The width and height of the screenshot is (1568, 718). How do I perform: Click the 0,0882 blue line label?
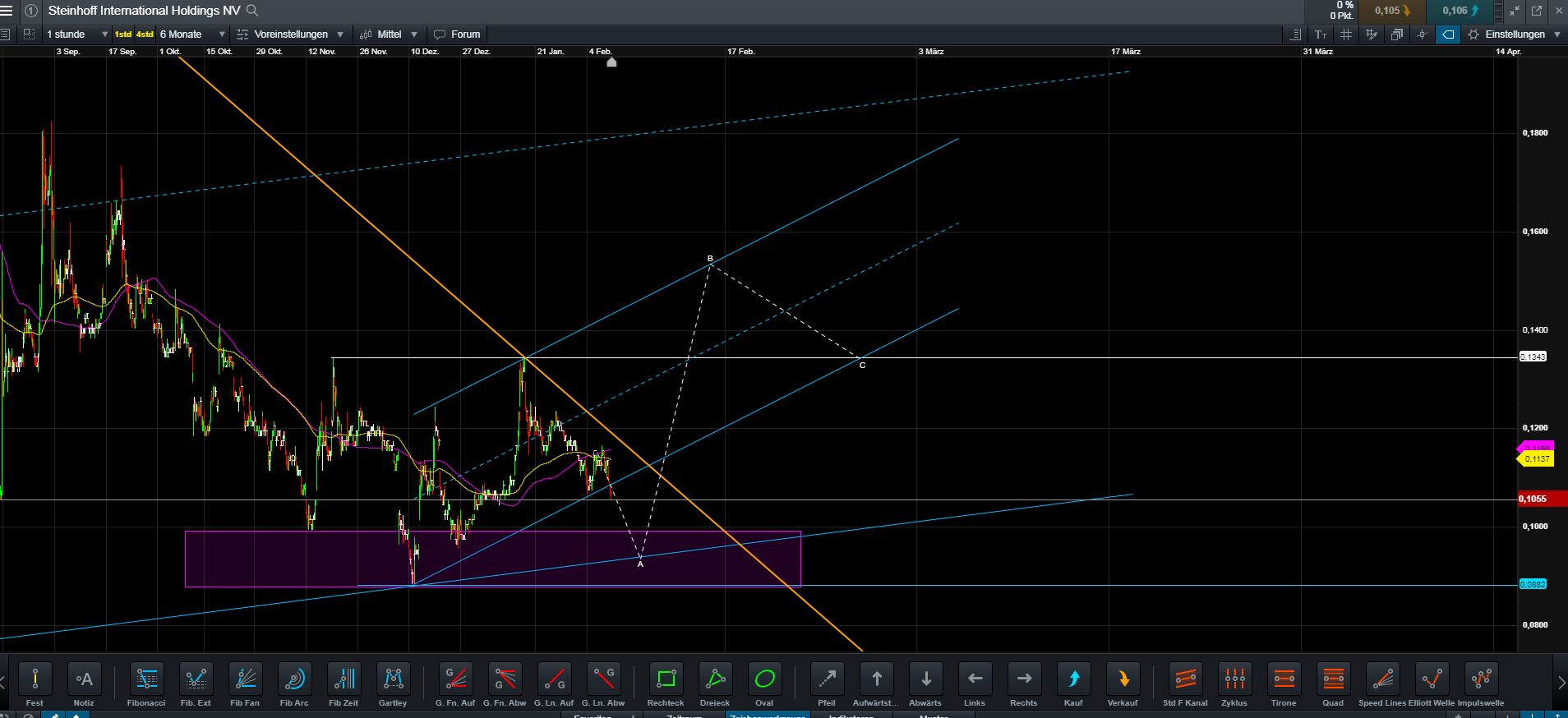click(x=1533, y=585)
